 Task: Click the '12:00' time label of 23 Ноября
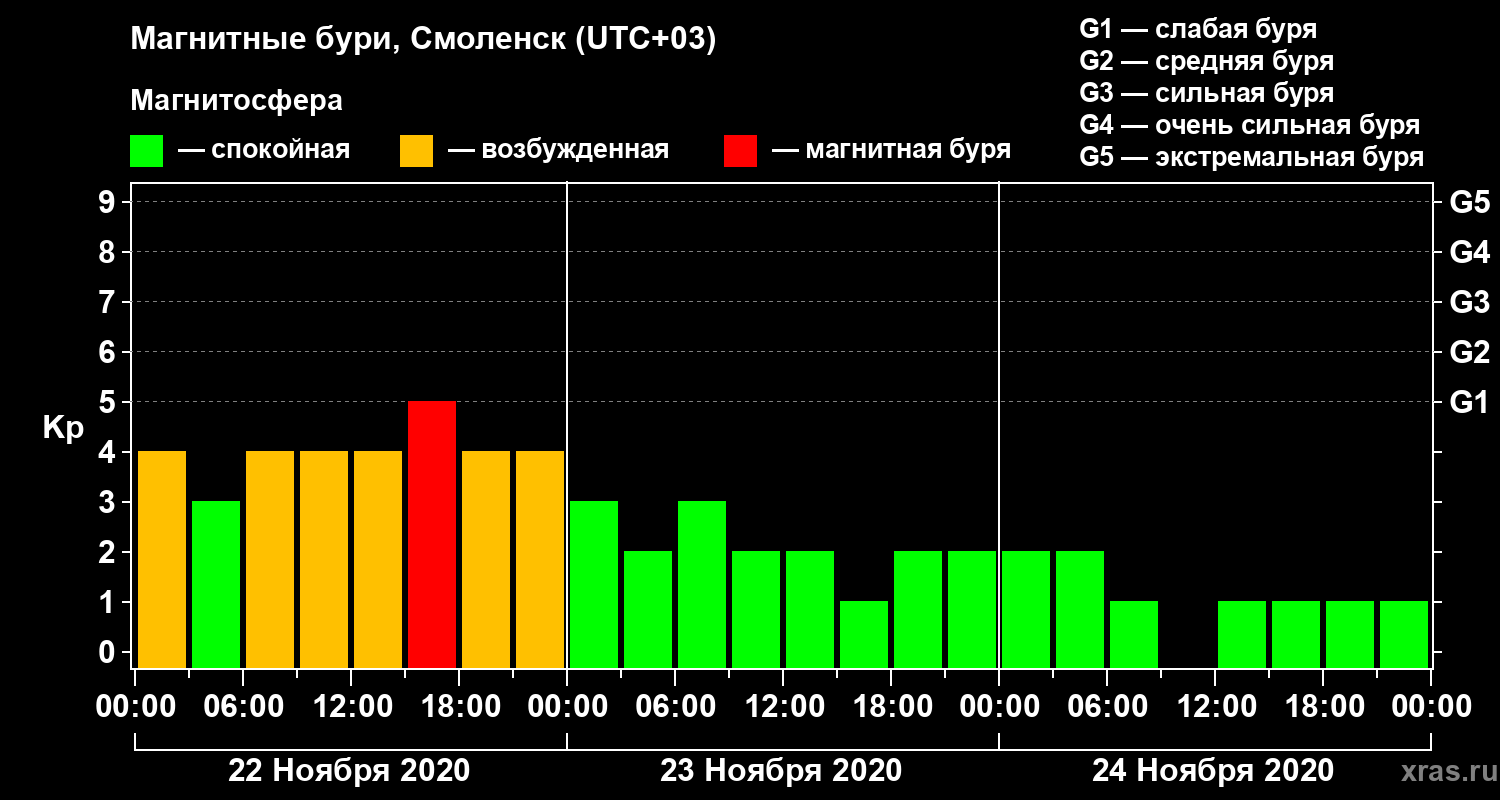pyautogui.click(x=783, y=707)
